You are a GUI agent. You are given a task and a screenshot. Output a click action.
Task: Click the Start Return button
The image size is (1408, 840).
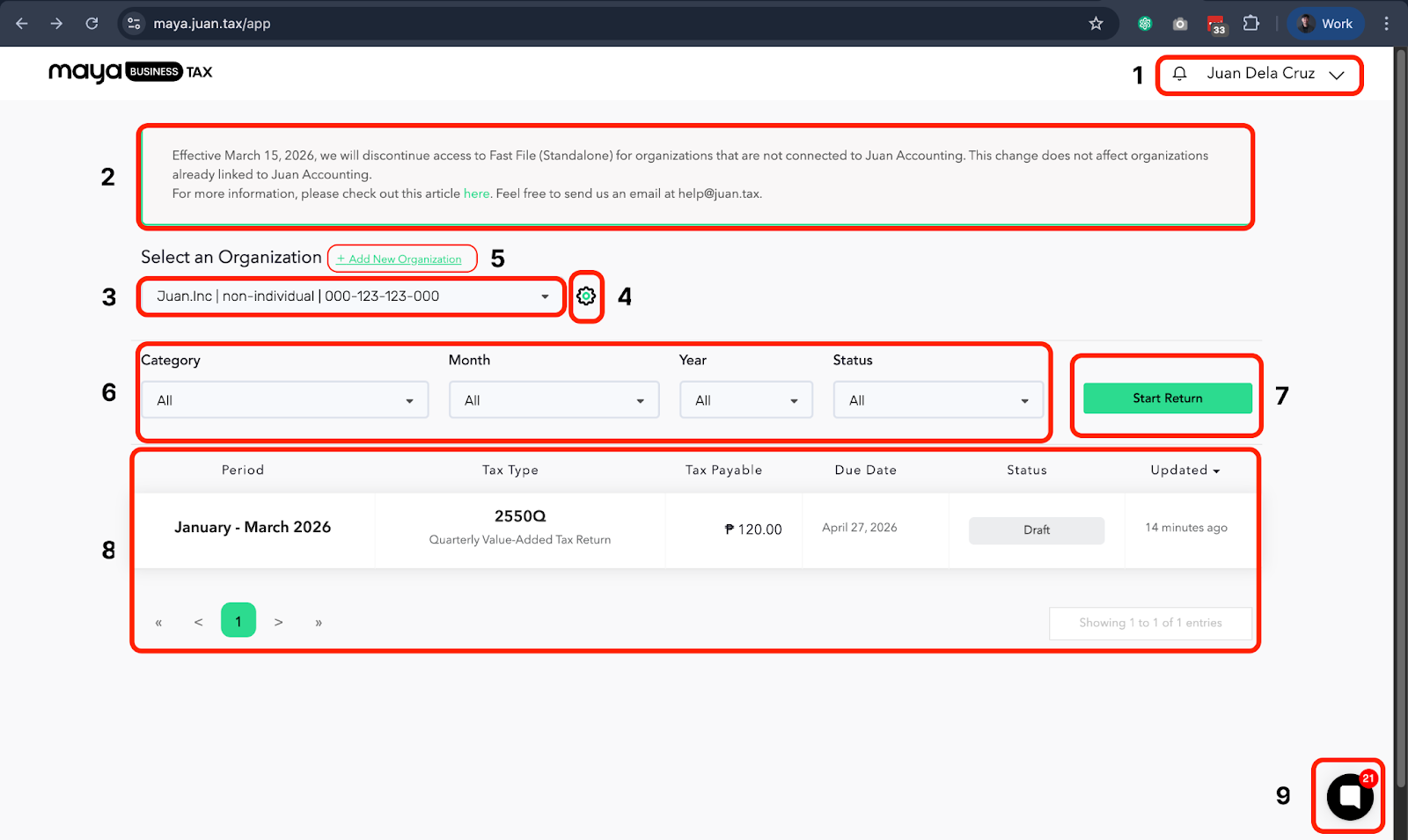click(x=1167, y=398)
